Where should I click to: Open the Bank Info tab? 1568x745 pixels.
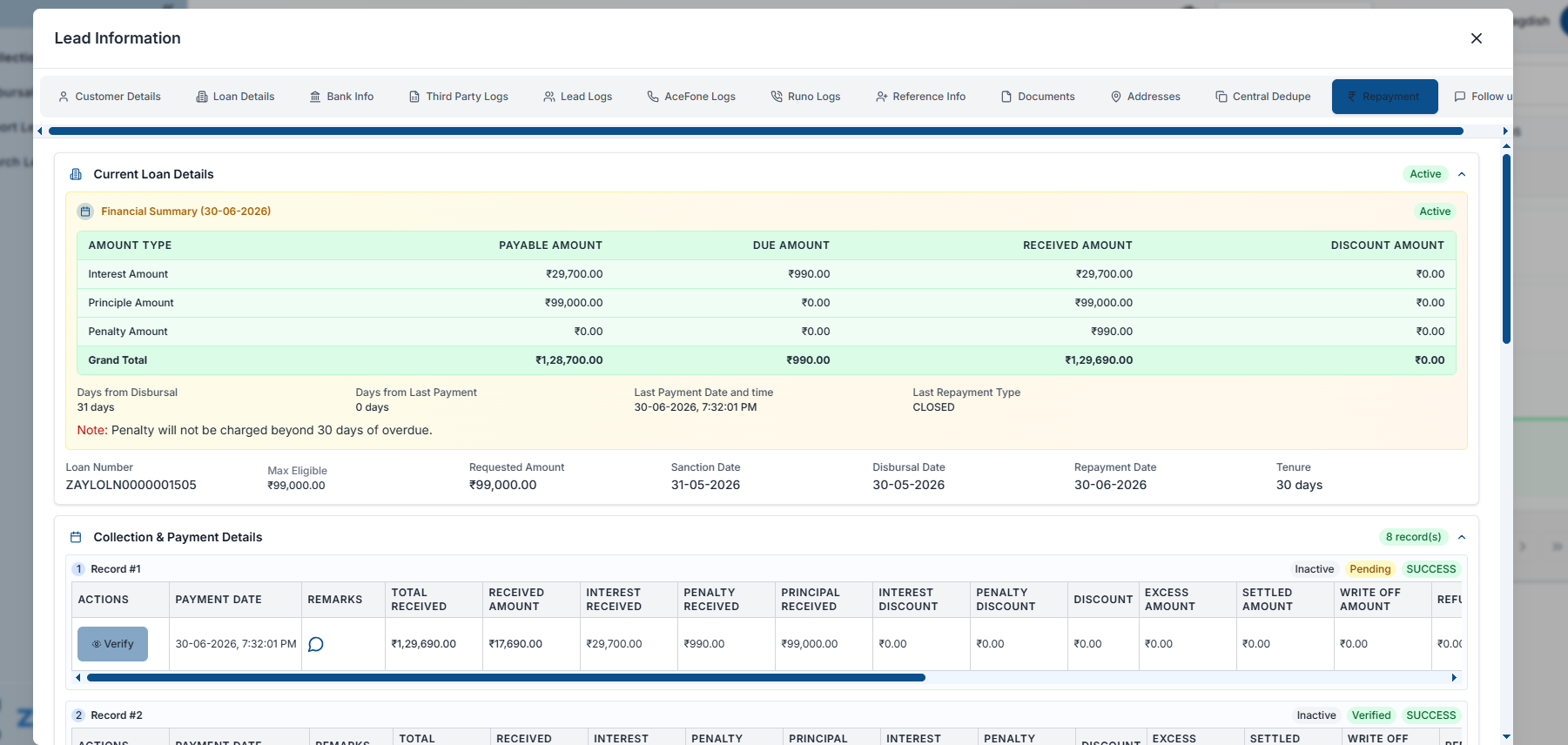(341, 97)
